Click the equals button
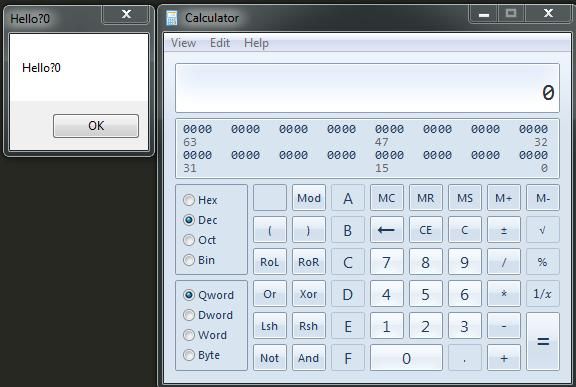Image resolution: width=576 pixels, height=387 pixels. (543, 341)
